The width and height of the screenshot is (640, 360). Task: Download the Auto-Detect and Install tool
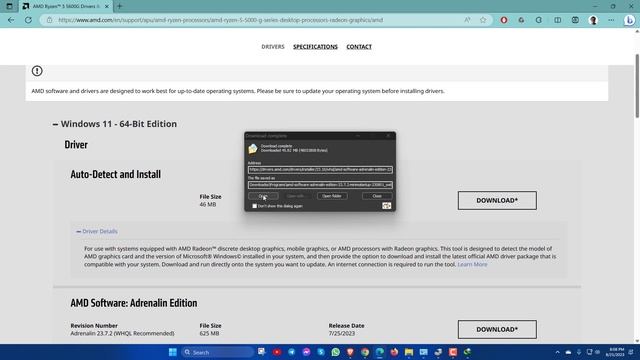[x=497, y=200]
